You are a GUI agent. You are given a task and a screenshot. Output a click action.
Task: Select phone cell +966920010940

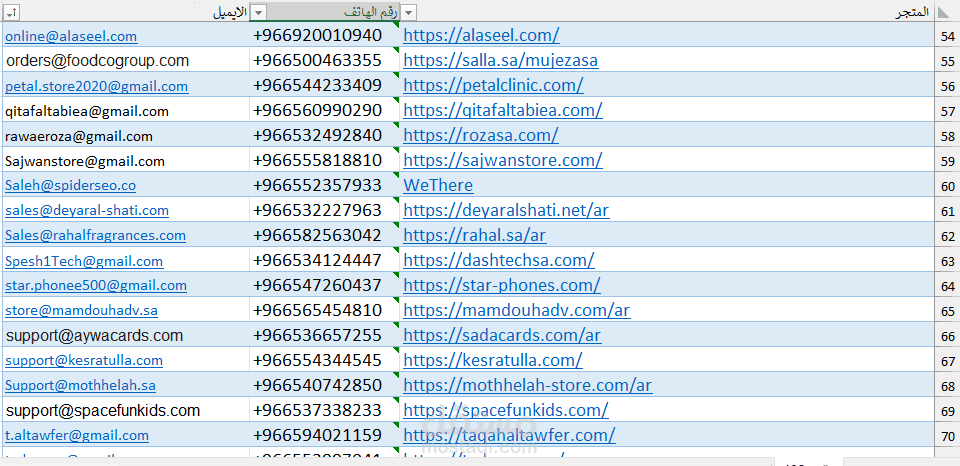[324, 36]
